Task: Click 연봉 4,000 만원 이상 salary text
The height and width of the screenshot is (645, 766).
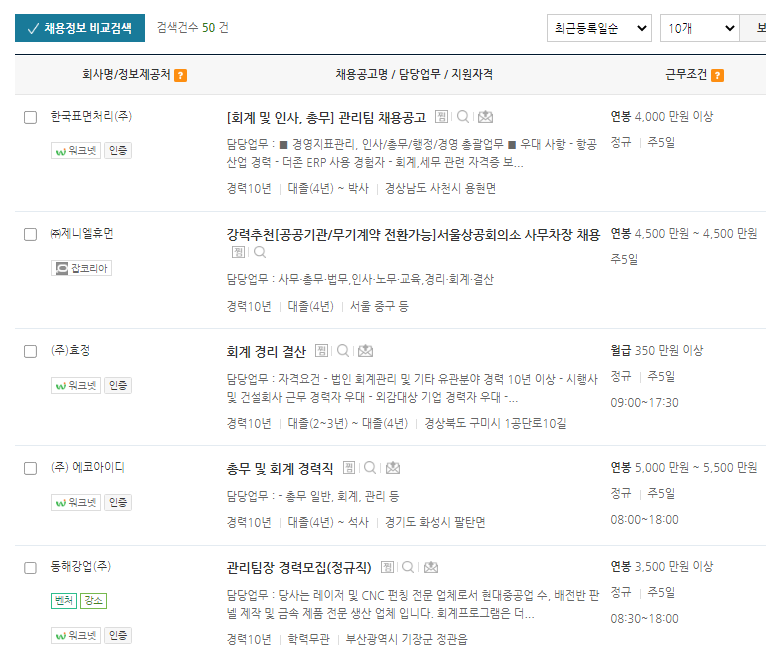Action: (x=662, y=116)
